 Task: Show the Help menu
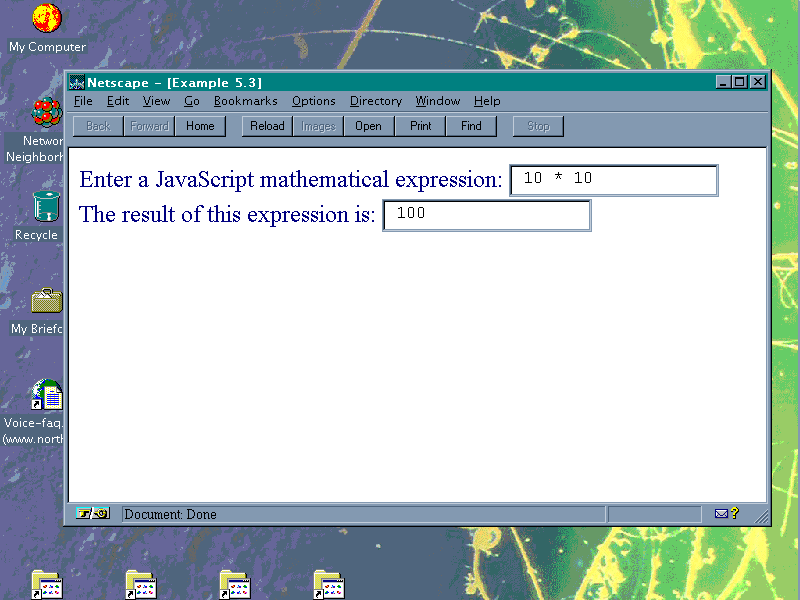click(487, 101)
